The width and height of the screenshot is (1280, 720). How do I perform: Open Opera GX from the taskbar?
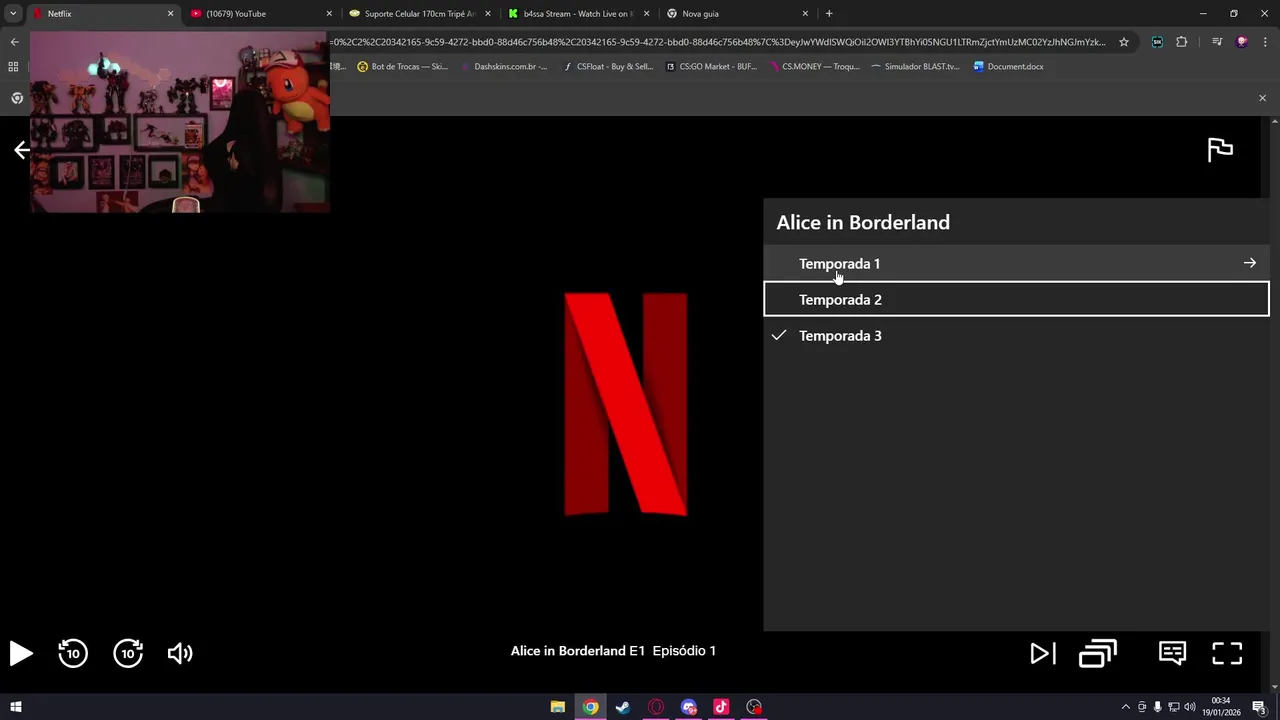click(656, 707)
